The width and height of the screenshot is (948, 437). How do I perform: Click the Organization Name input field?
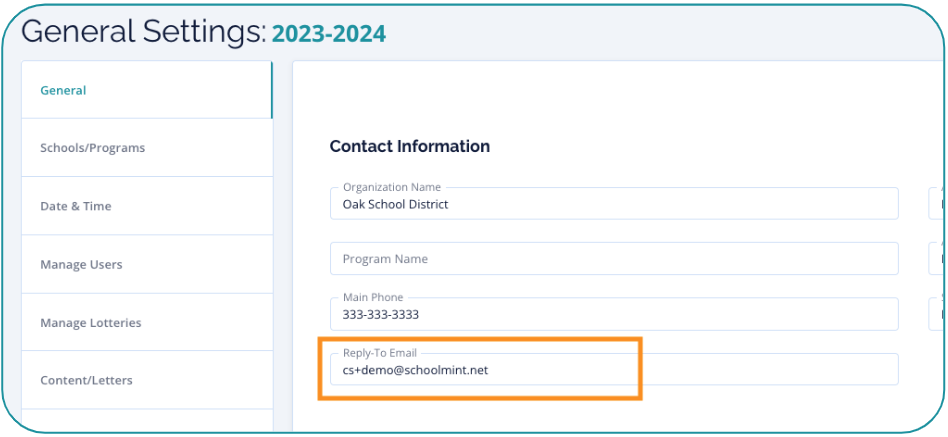[613, 205]
